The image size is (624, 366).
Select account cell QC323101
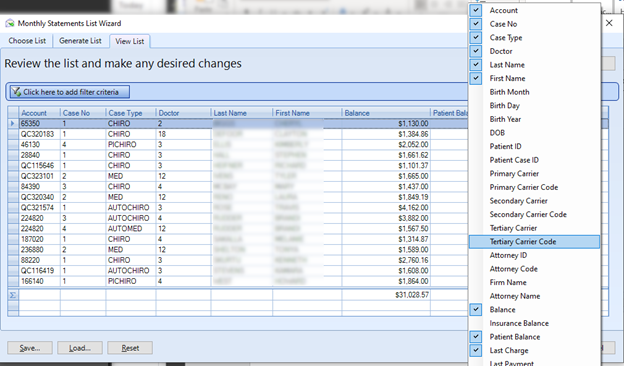39,176
